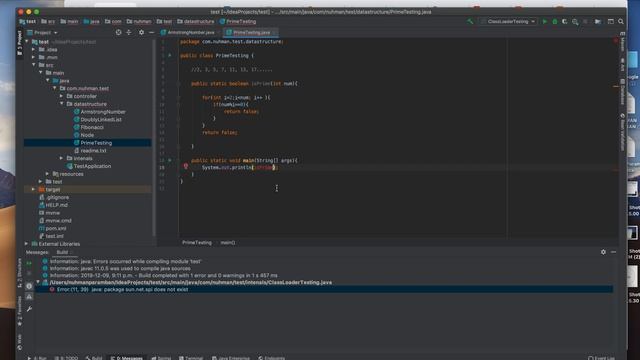This screenshot has height=360, width=640.
Task: Click the Rerun build icon in Messages panel
Action: (29, 264)
